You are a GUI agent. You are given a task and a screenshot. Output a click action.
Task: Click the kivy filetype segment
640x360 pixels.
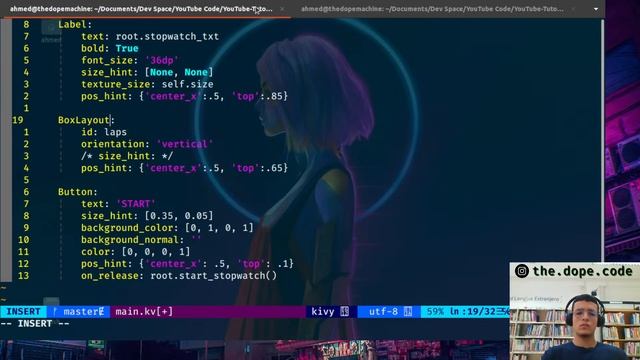330,311
